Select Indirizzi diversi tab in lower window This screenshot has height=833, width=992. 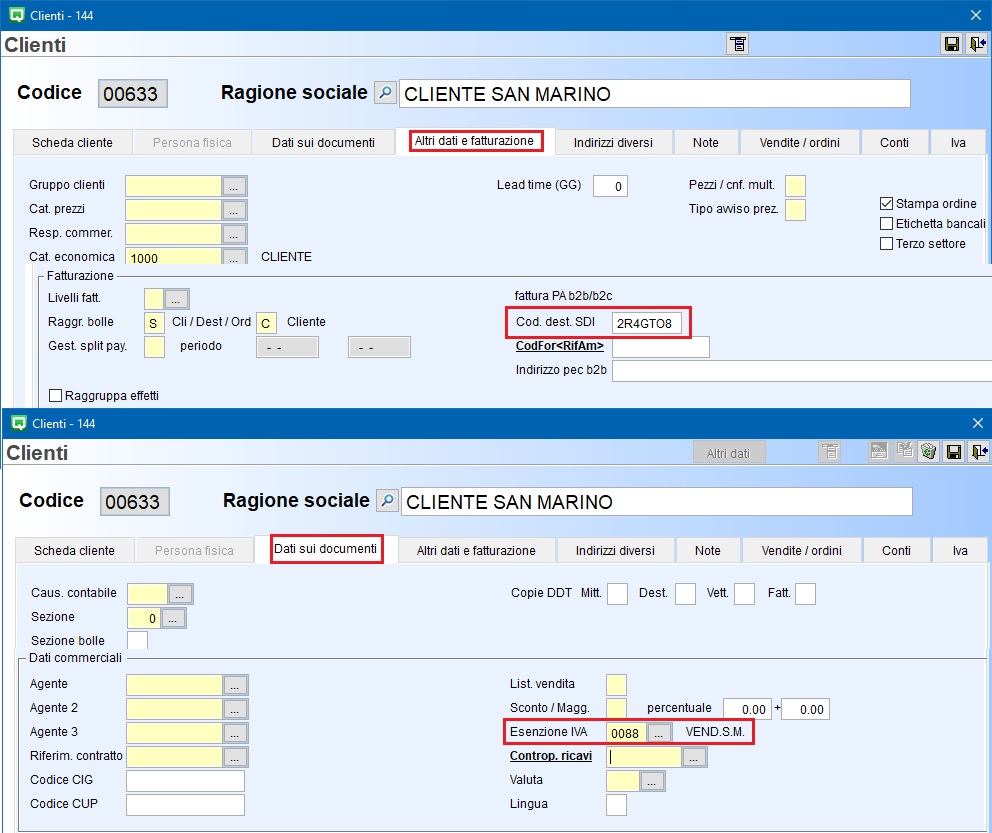click(615, 550)
